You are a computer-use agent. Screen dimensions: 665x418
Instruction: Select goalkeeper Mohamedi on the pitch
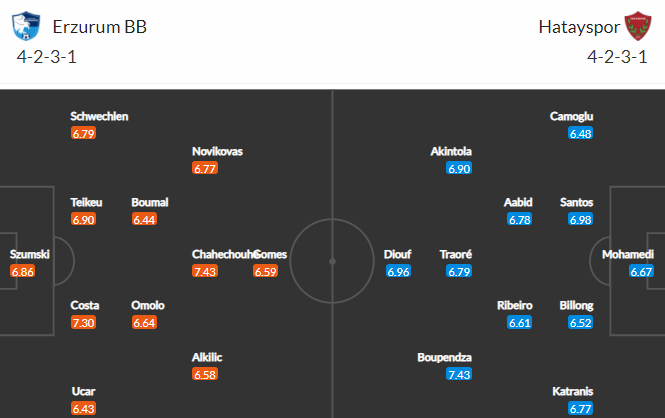628,255
